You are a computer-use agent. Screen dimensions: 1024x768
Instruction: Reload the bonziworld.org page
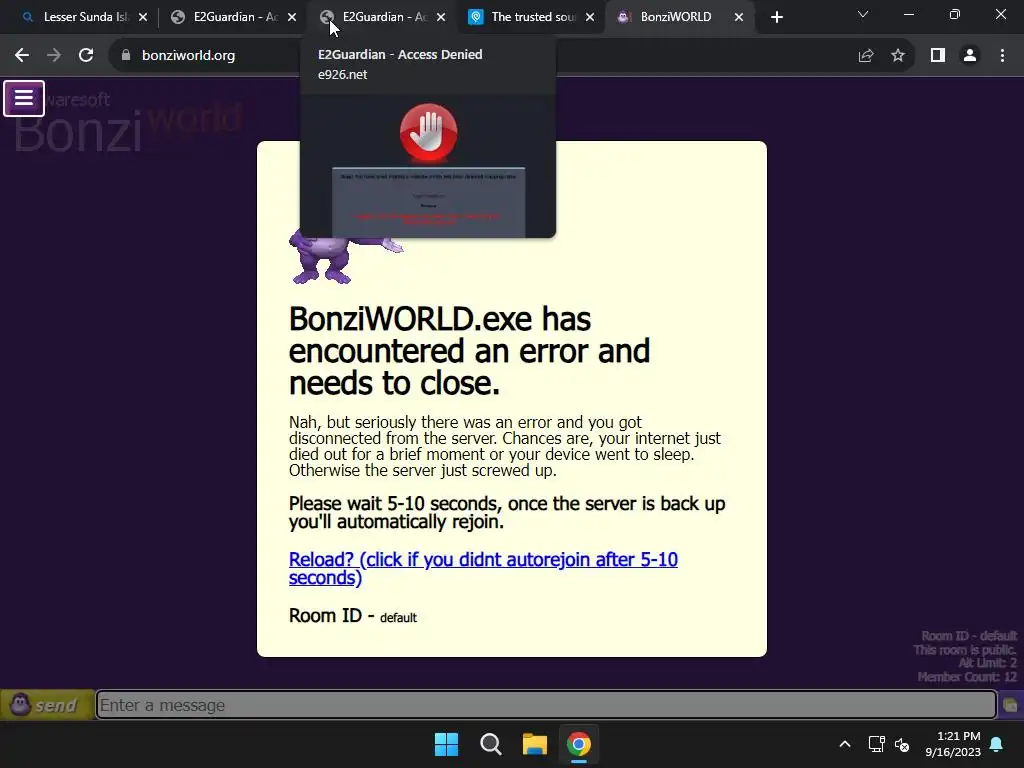tap(86, 56)
